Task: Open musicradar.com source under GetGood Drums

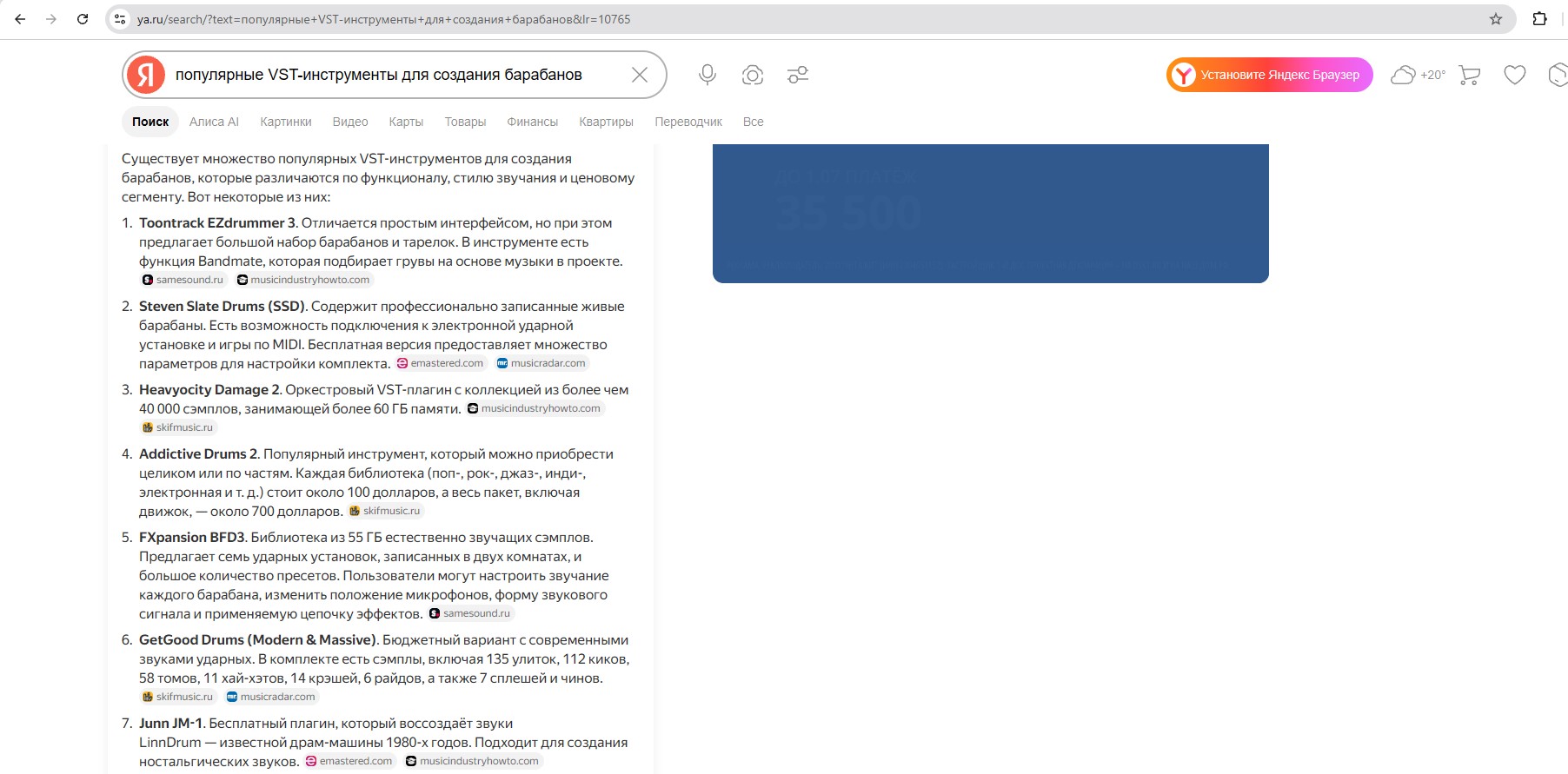Action: coord(271,697)
